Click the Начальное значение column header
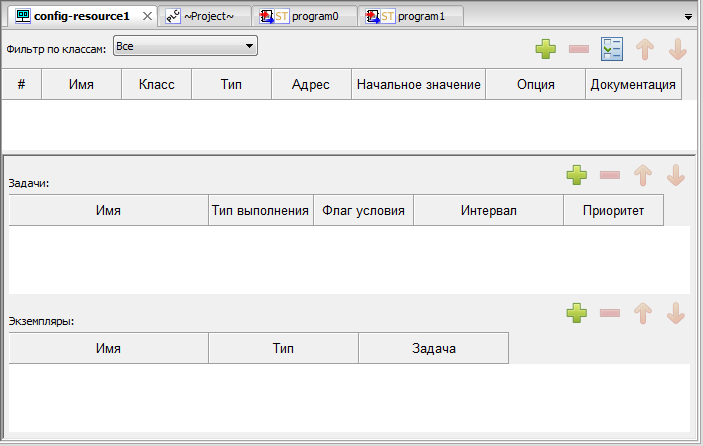The image size is (703, 446). tap(418, 85)
